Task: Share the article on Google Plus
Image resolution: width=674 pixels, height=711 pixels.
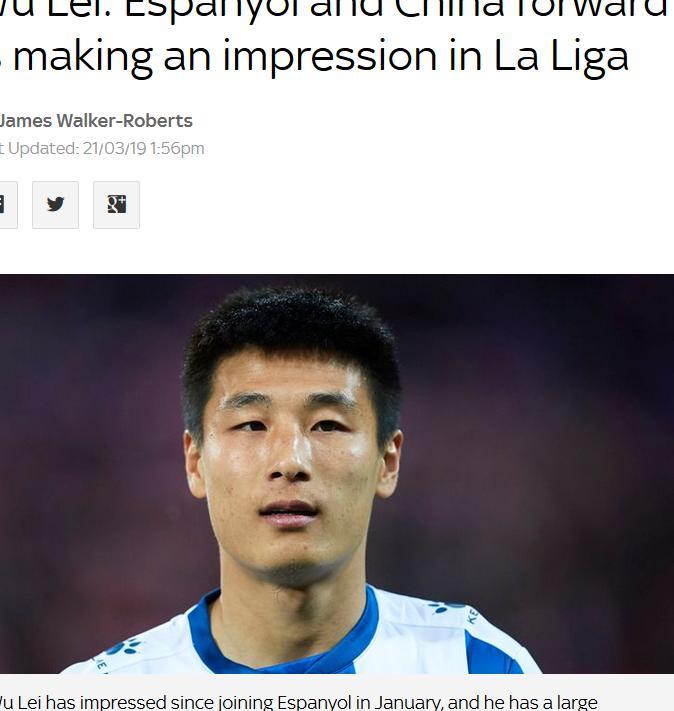Action: (x=117, y=205)
